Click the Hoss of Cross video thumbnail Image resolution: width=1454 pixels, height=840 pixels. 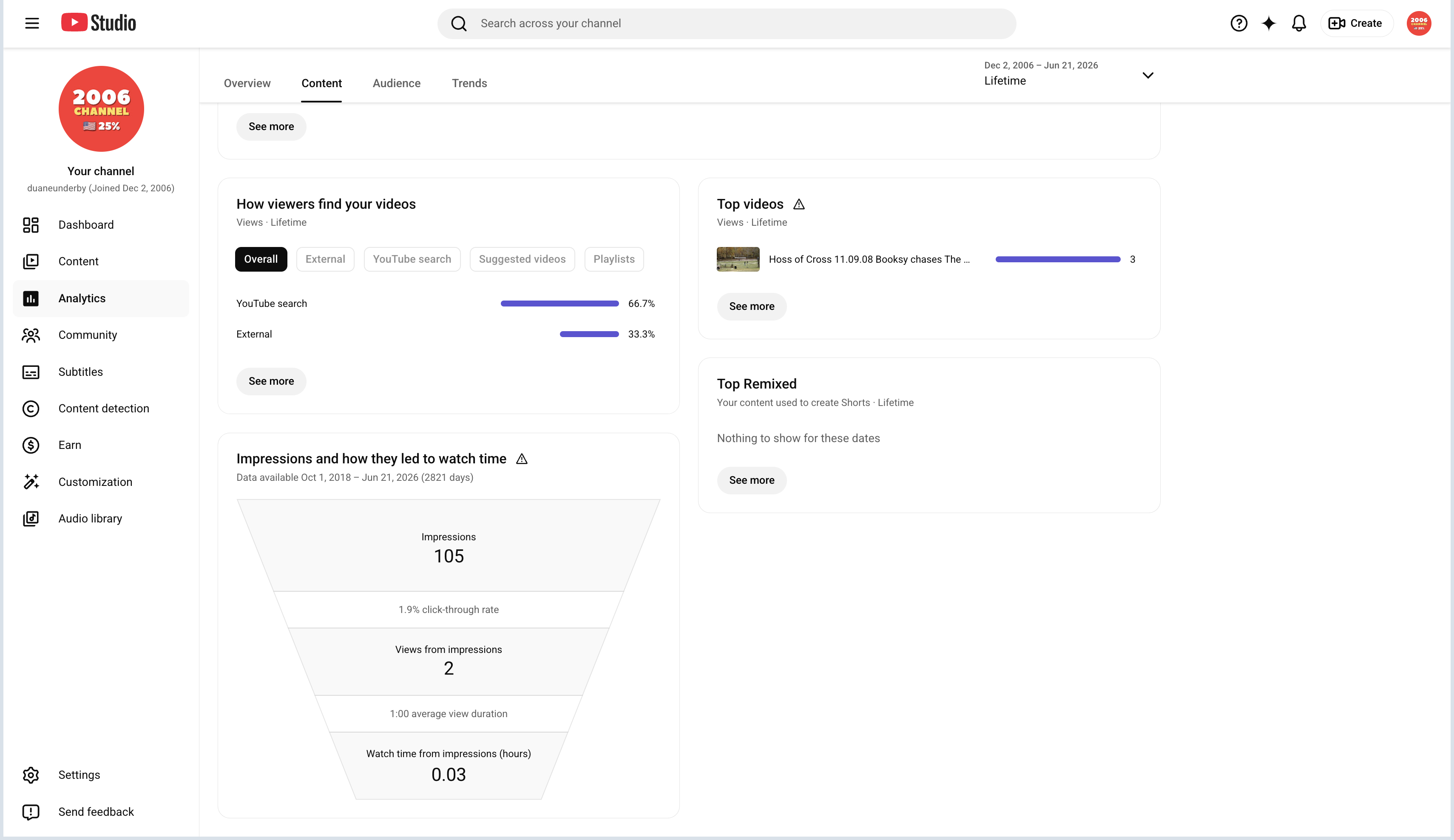pyautogui.click(x=738, y=260)
